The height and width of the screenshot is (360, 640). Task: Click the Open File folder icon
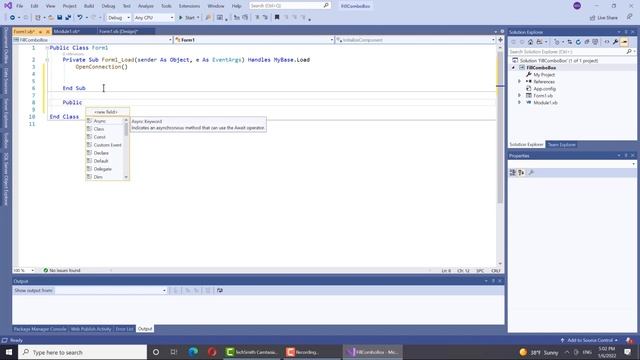(51, 18)
